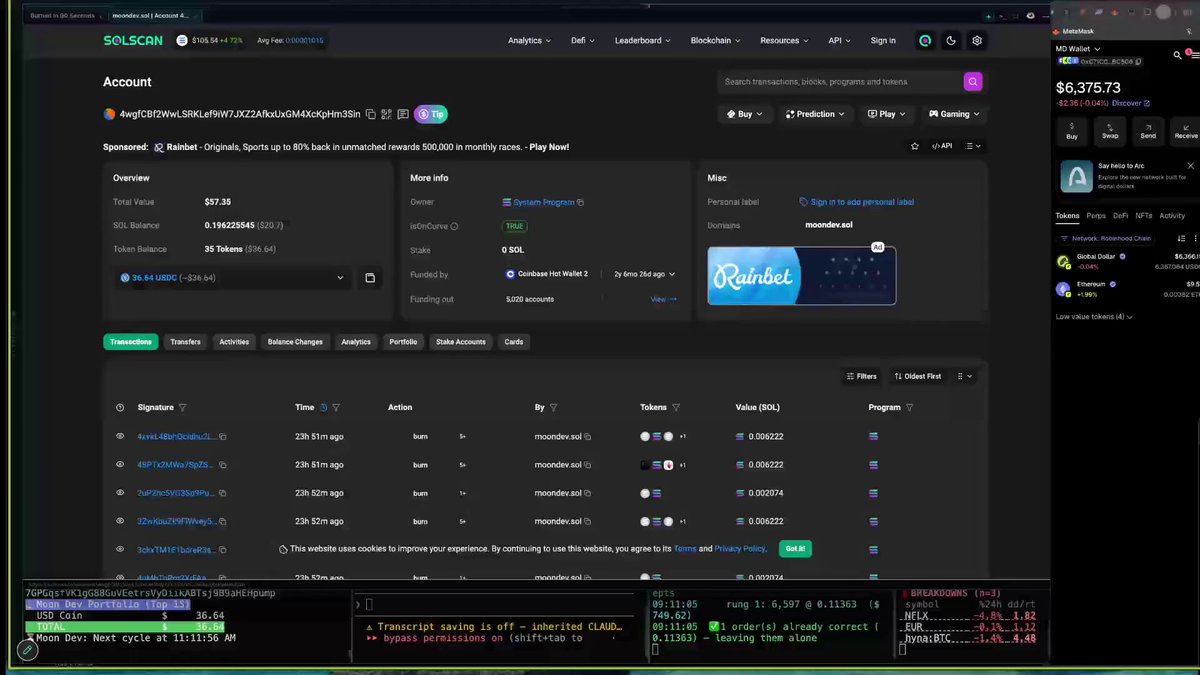The width and height of the screenshot is (1200, 675).
Task: Switch to the NFTs tab in MetaMask
Action: point(1143,216)
